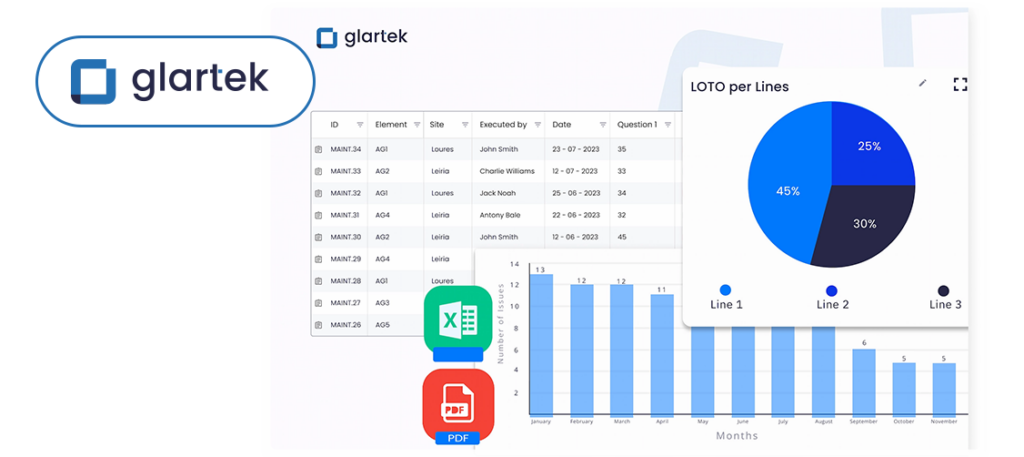Viewport: 1024px width, 457px height.
Task: Select the MAINT.33 ID cell
Action: (345, 171)
